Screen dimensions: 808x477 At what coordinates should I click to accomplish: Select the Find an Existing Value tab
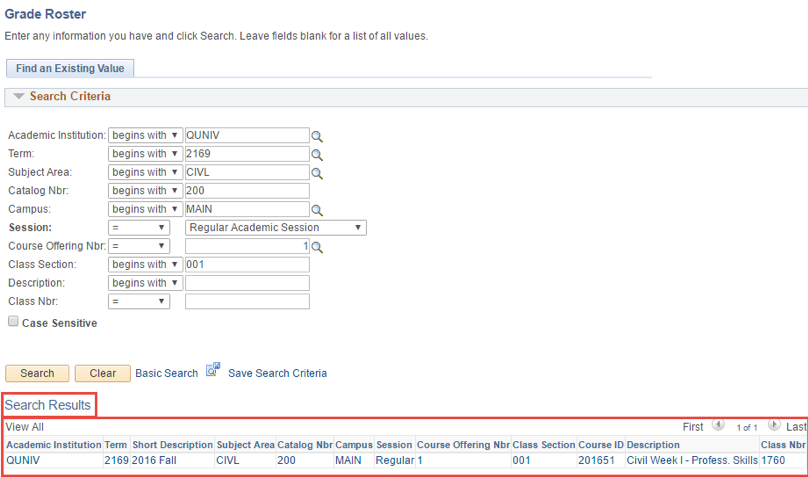[x=70, y=68]
